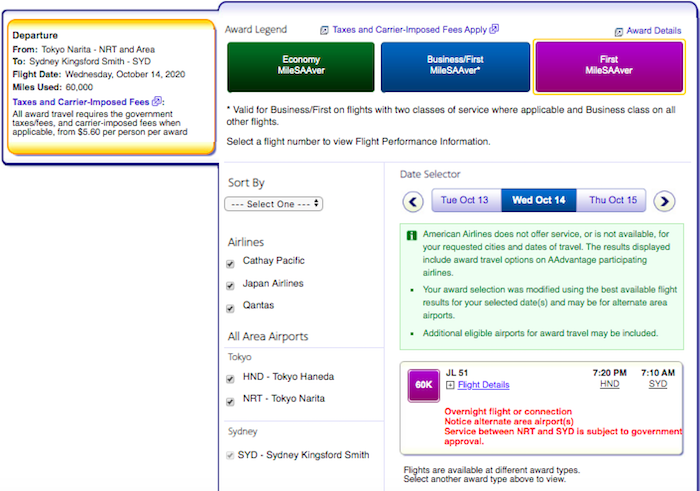Open the Sort By dropdown

(x=273, y=203)
